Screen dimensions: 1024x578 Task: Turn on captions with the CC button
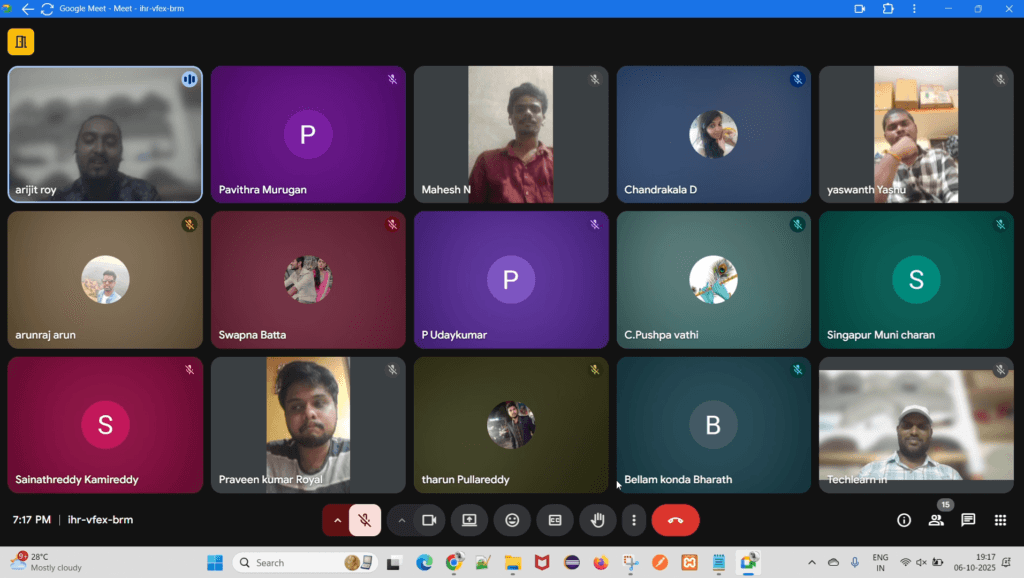pyautogui.click(x=555, y=520)
